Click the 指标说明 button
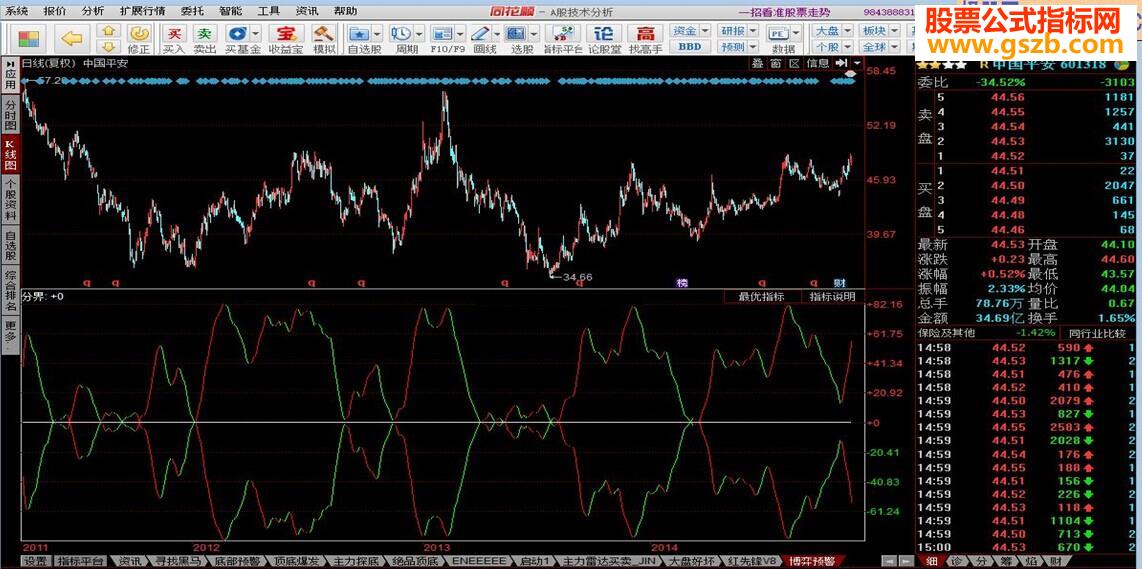The height and width of the screenshot is (569, 1142). [832, 297]
